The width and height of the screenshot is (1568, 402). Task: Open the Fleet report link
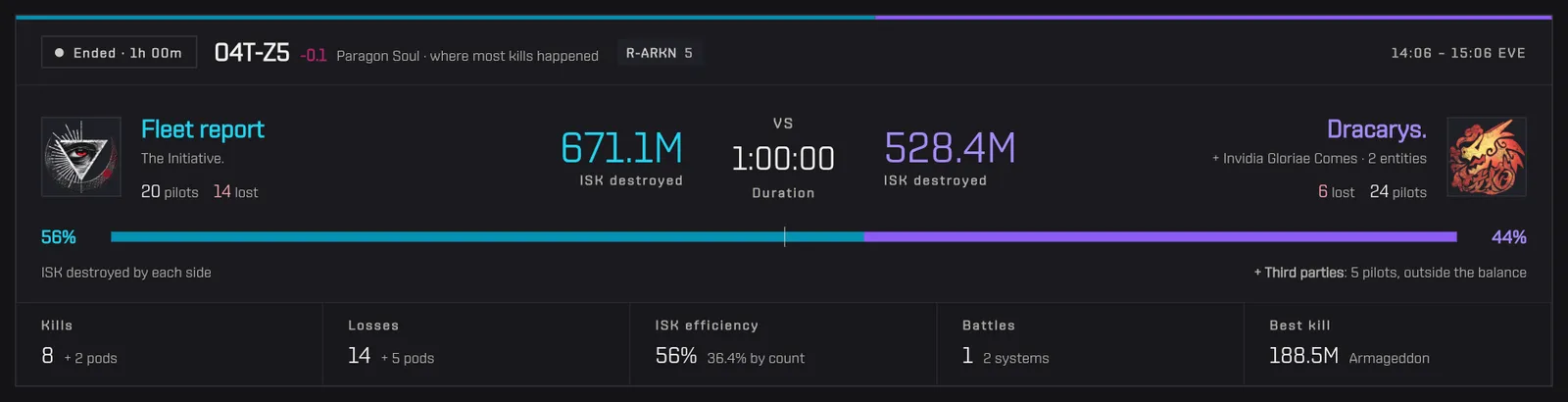[203, 129]
